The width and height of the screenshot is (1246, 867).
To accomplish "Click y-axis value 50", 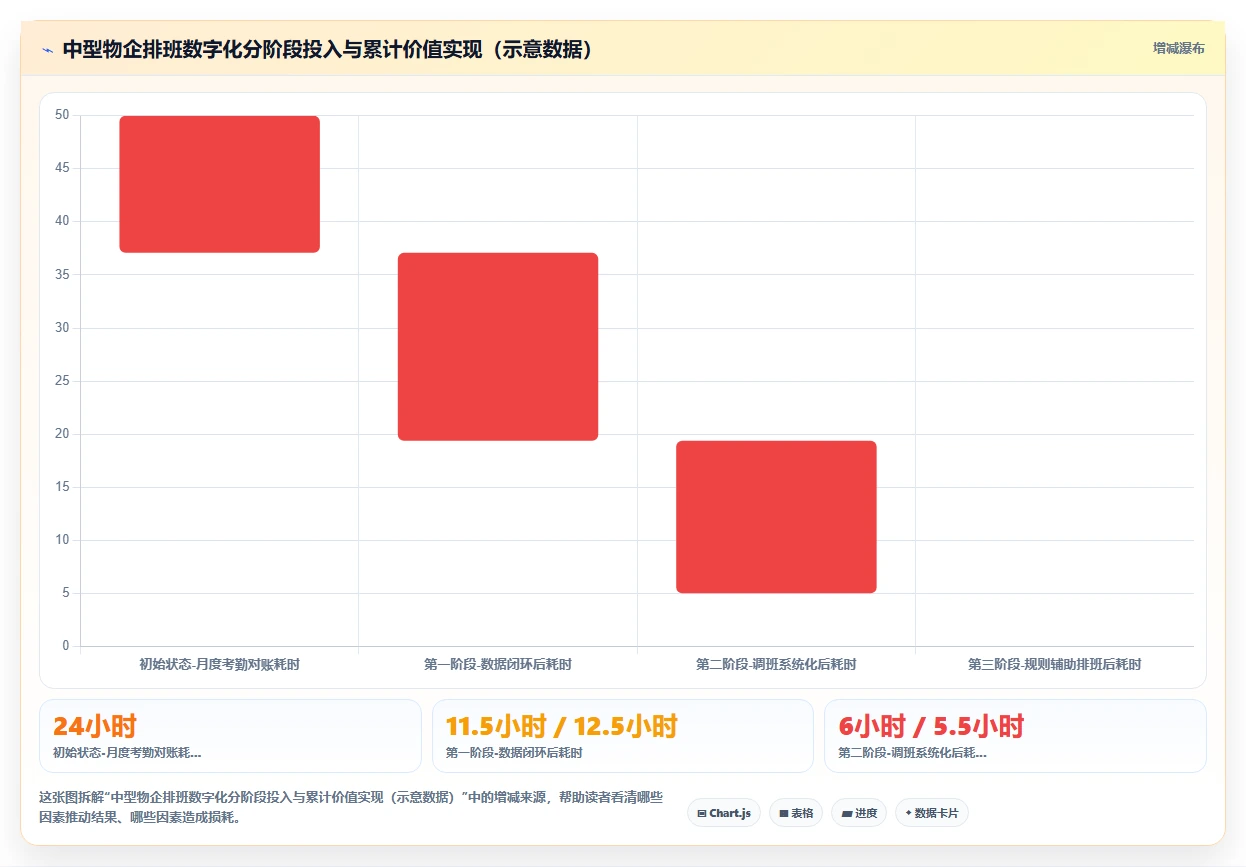I will [x=62, y=115].
